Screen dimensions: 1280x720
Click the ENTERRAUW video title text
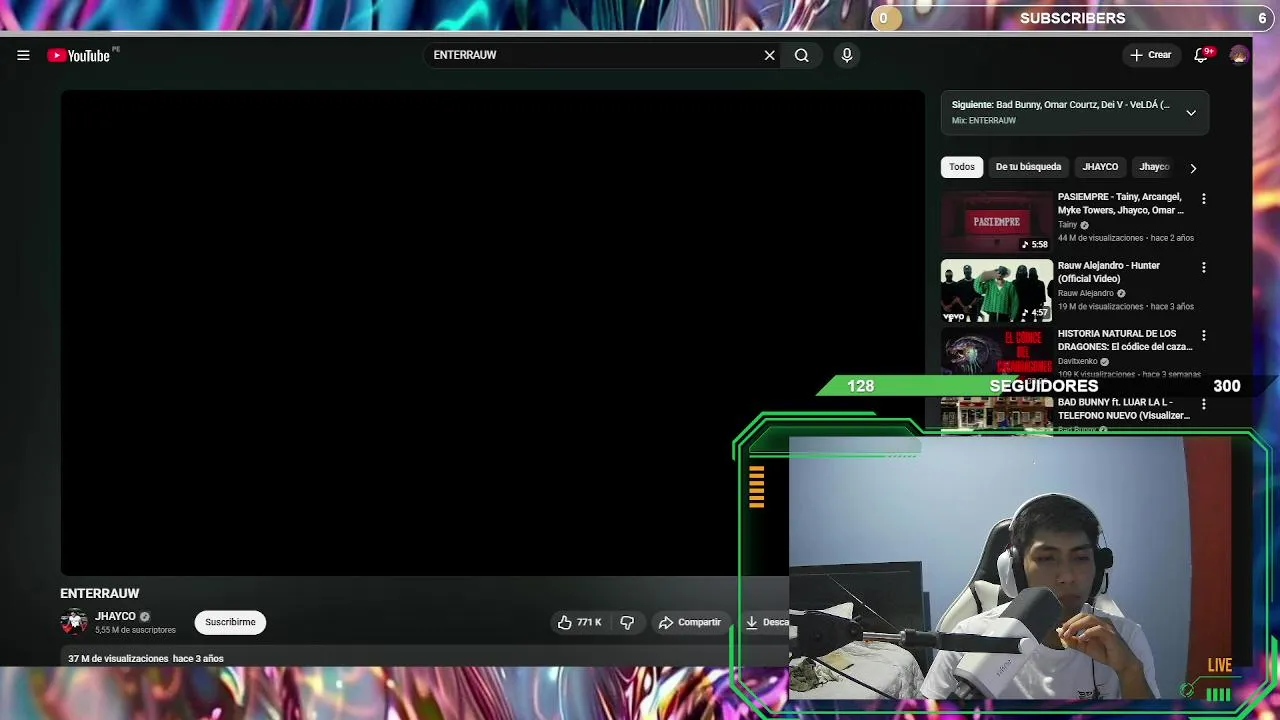[x=100, y=593]
